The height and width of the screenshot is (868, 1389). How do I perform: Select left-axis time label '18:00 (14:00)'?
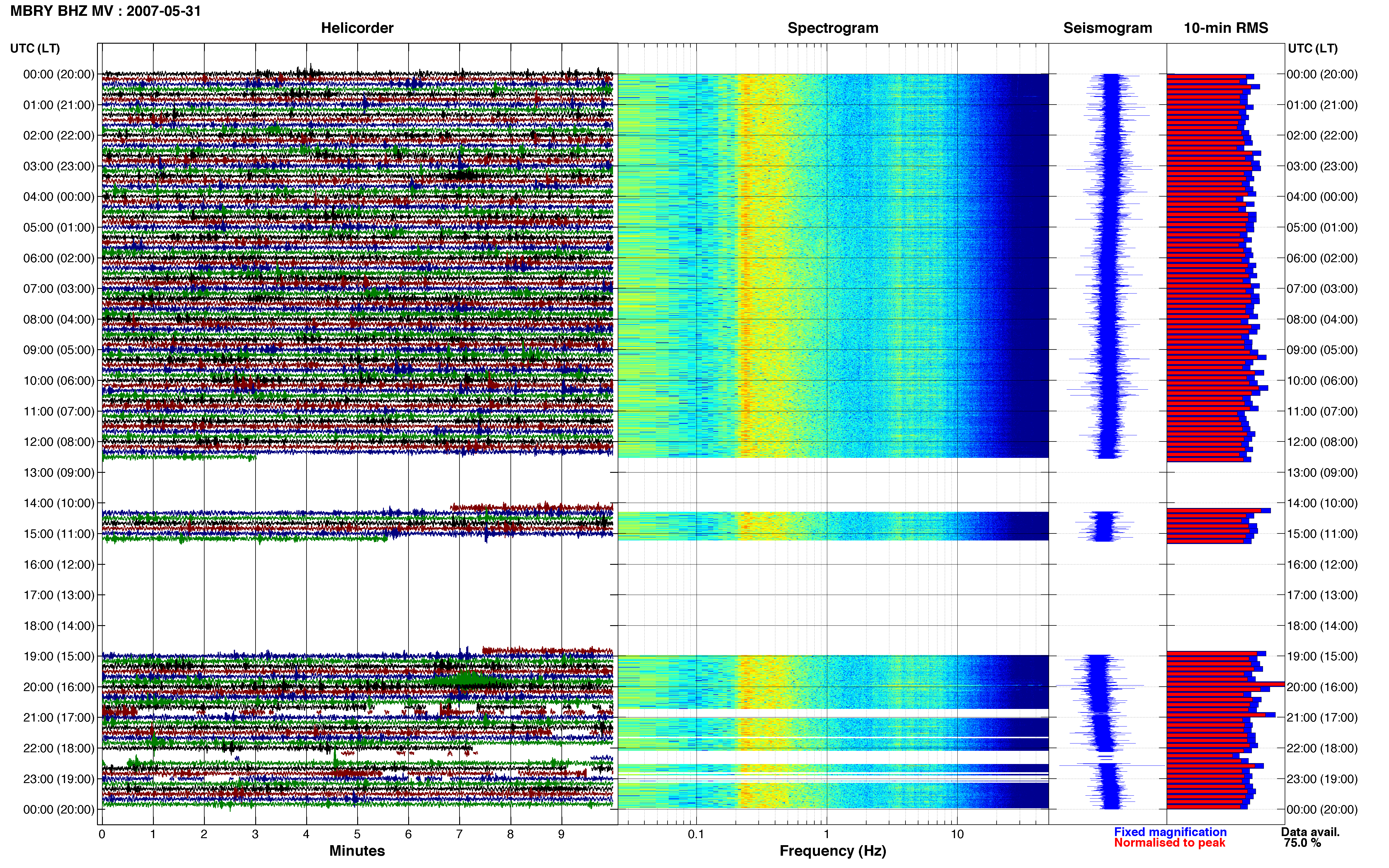pos(59,626)
